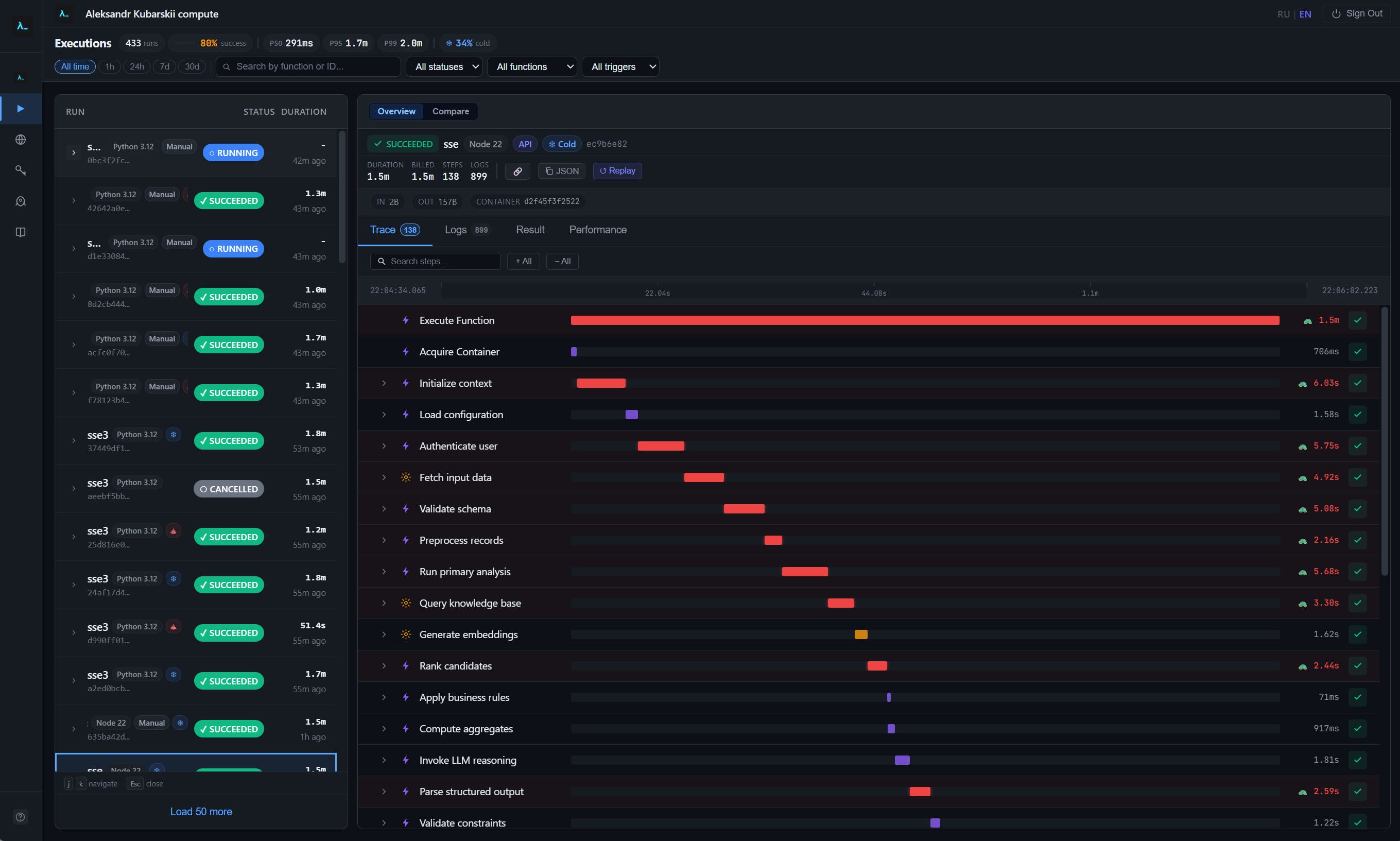Click the sun icon beside Fetch input data

406,477
